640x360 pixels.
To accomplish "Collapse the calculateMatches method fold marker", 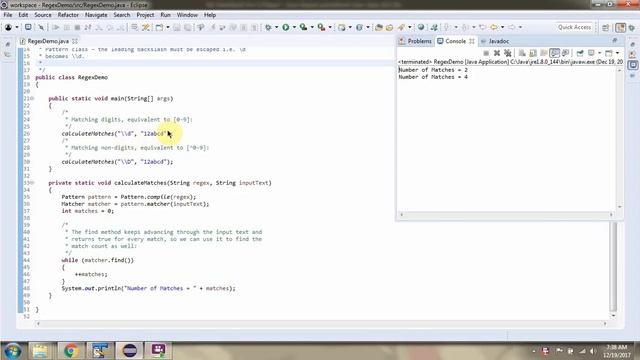I will coord(32,183).
